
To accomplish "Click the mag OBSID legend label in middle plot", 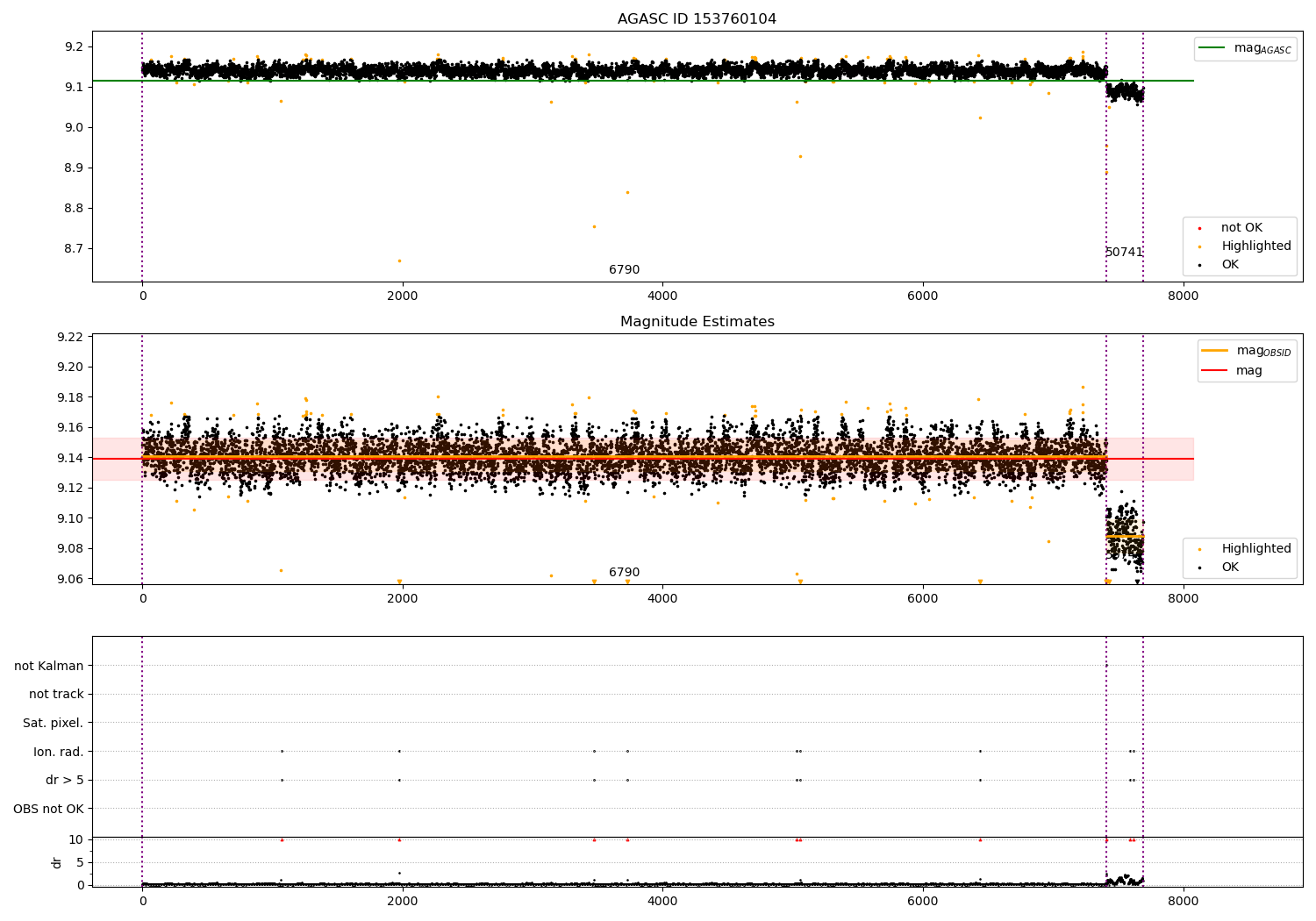I will tap(1263, 352).
